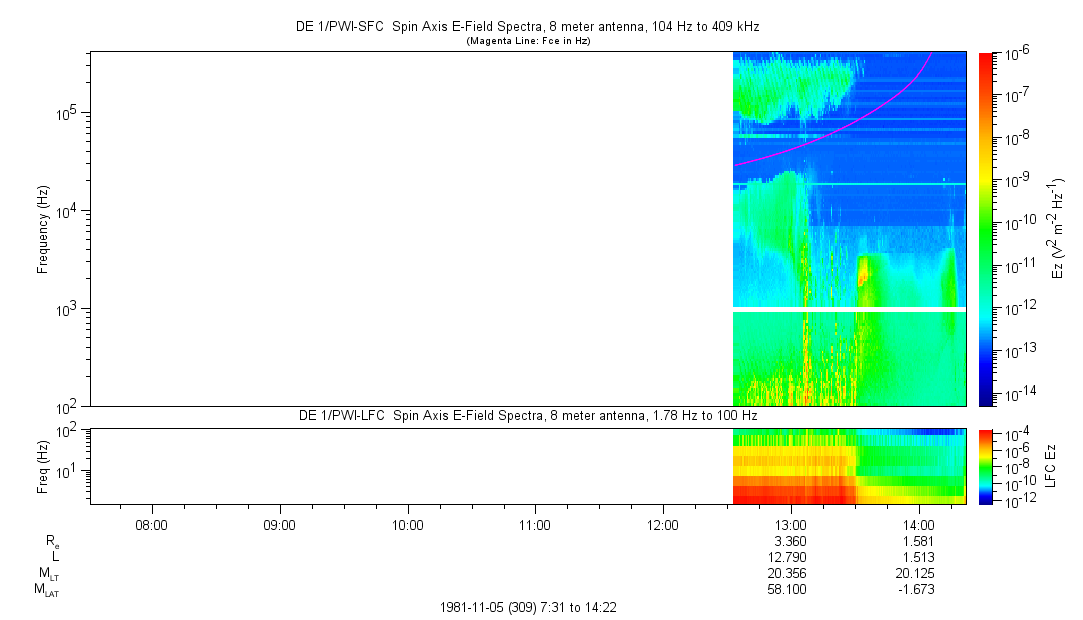The height and width of the screenshot is (620, 1083).
Task: Click the Frequency (Hz) vertical axis label
Action: (43, 229)
